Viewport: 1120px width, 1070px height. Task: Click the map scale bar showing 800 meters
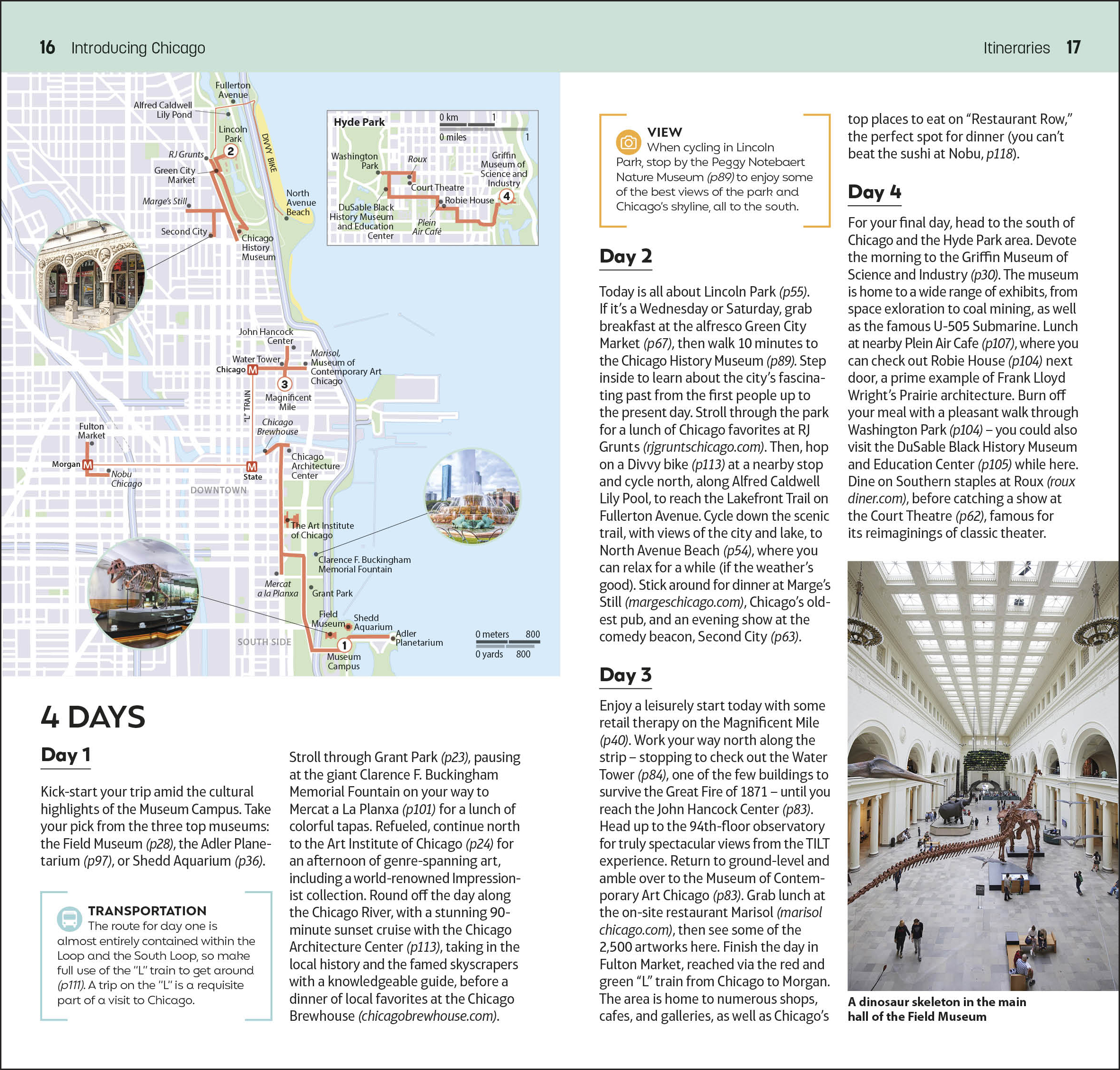pyautogui.click(x=507, y=634)
